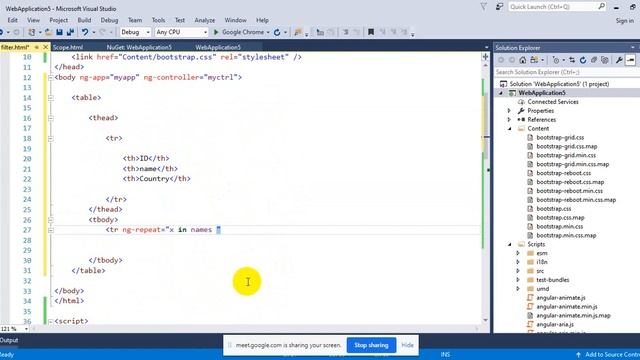Click the find-in-files icon in toolbar
Image resolution: width=640 pixels, height=360 pixels.
tap(298, 32)
